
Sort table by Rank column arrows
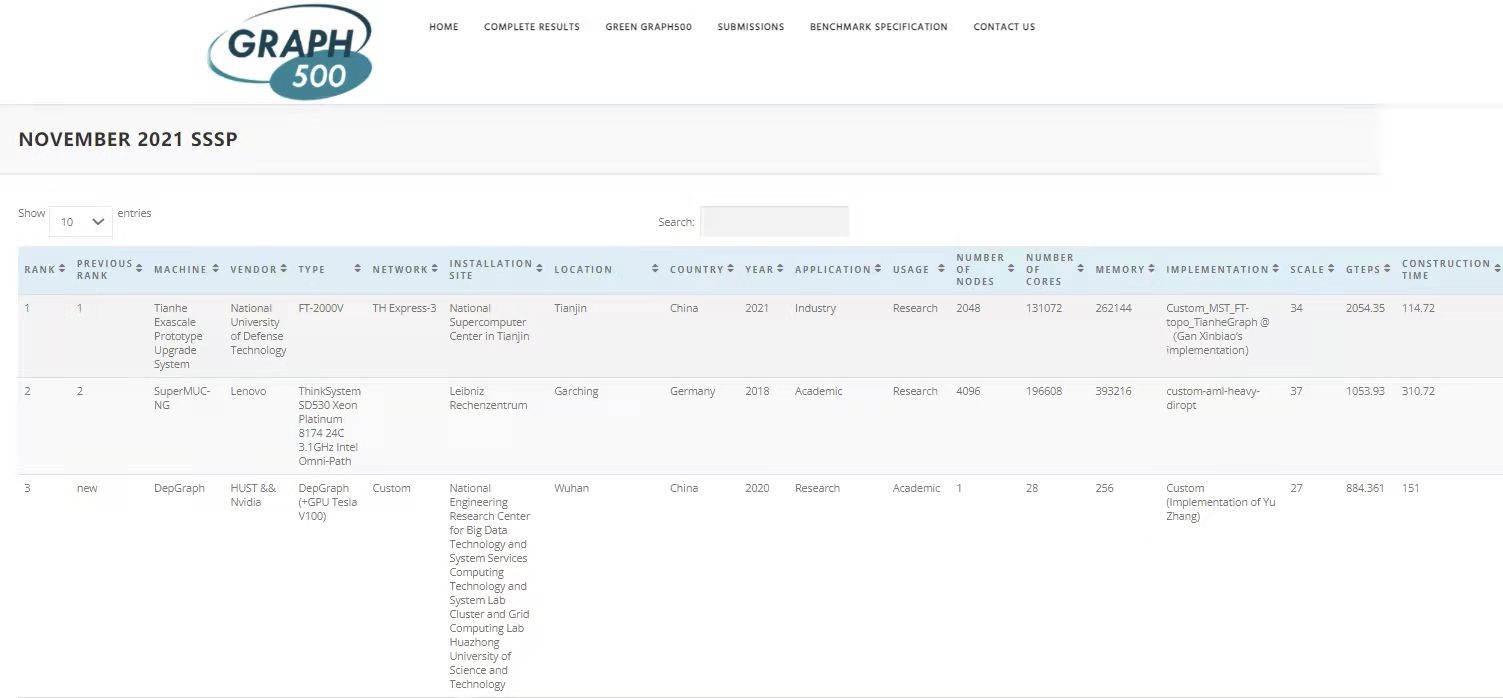(x=62, y=270)
